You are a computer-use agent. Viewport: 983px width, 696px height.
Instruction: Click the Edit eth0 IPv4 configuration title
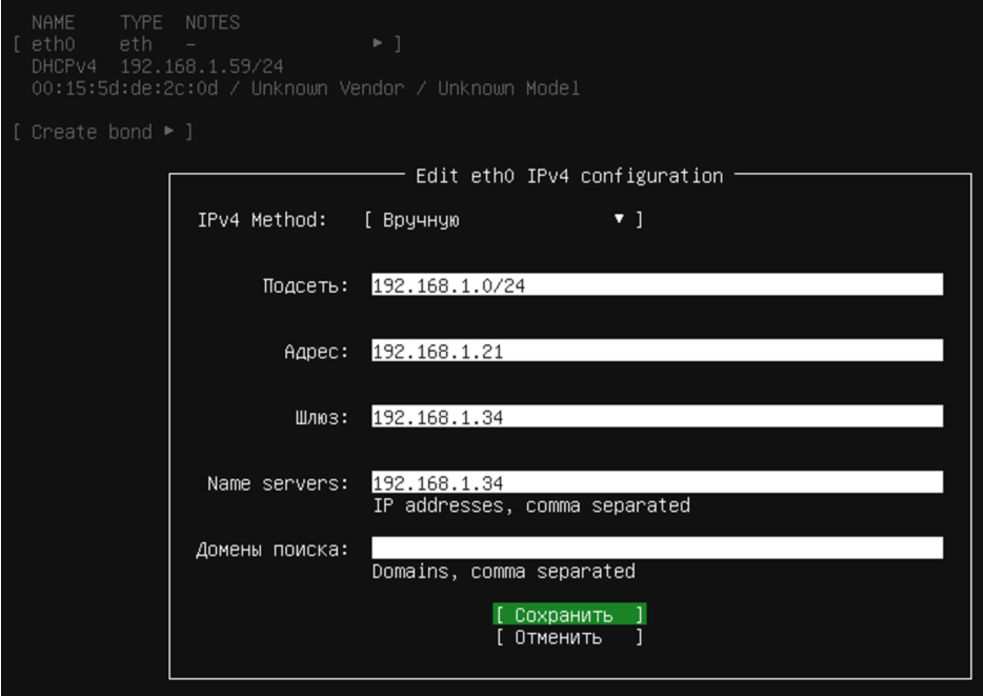pyautogui.click(x=569, y=176)
